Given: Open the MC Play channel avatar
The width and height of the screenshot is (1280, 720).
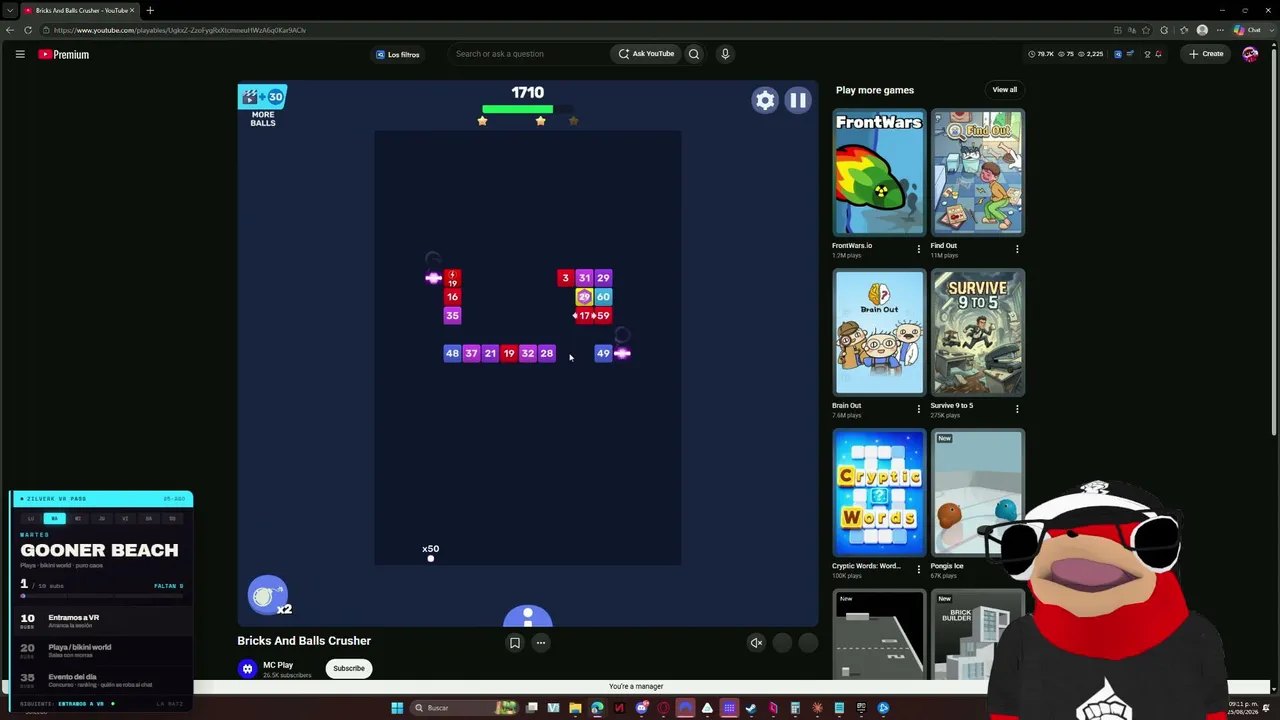Looking at the screenshot, I should 247,668.
